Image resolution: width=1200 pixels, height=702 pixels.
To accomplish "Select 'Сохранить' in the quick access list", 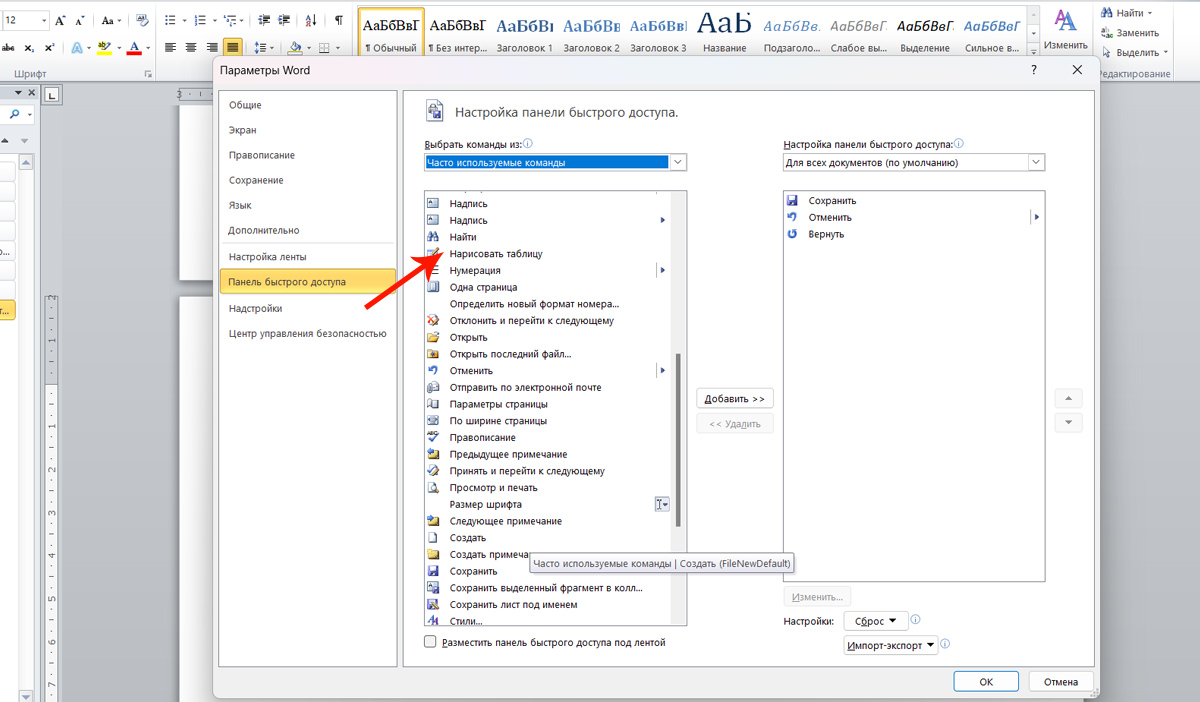I will click(x=832, y=201).
